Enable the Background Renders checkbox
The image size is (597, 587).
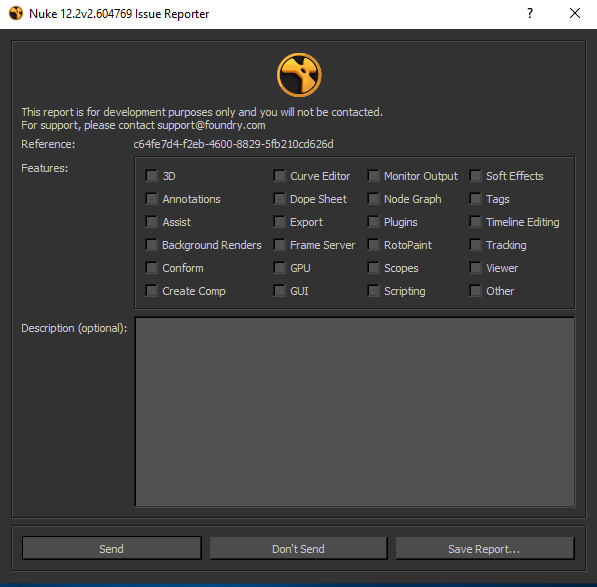click(x=152, y=245)
